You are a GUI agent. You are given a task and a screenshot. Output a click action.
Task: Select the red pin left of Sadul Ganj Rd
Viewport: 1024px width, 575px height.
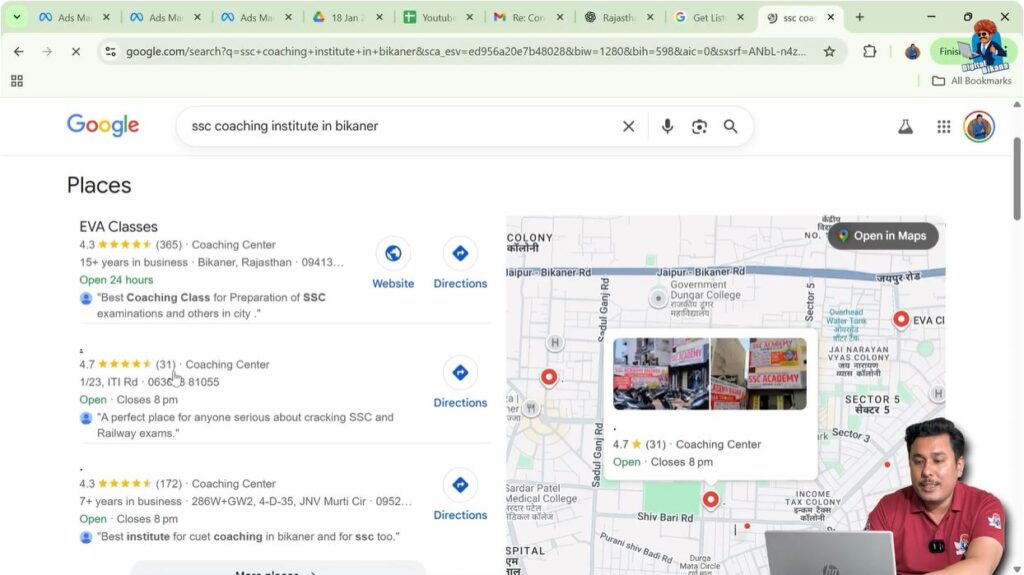coord(549,377)
